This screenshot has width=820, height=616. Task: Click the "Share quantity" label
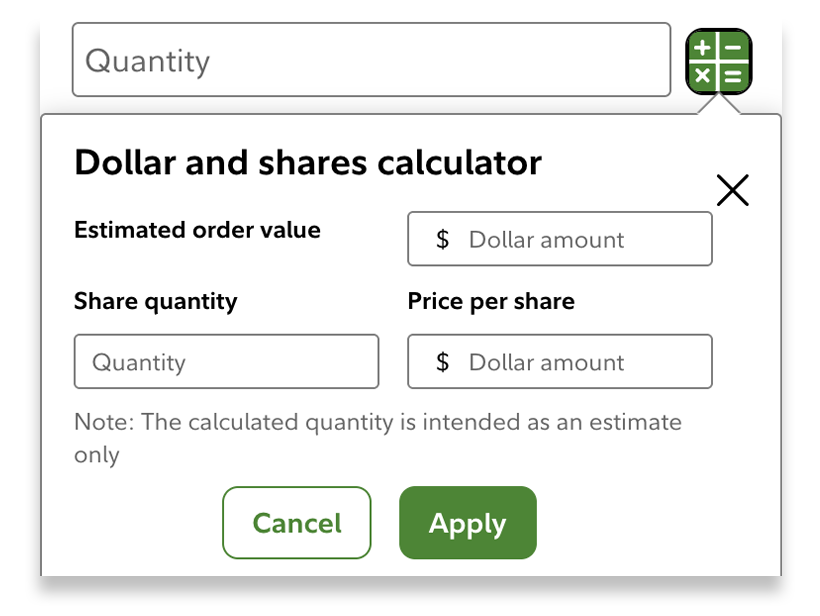pyautogui.click(x=156, y=301)
